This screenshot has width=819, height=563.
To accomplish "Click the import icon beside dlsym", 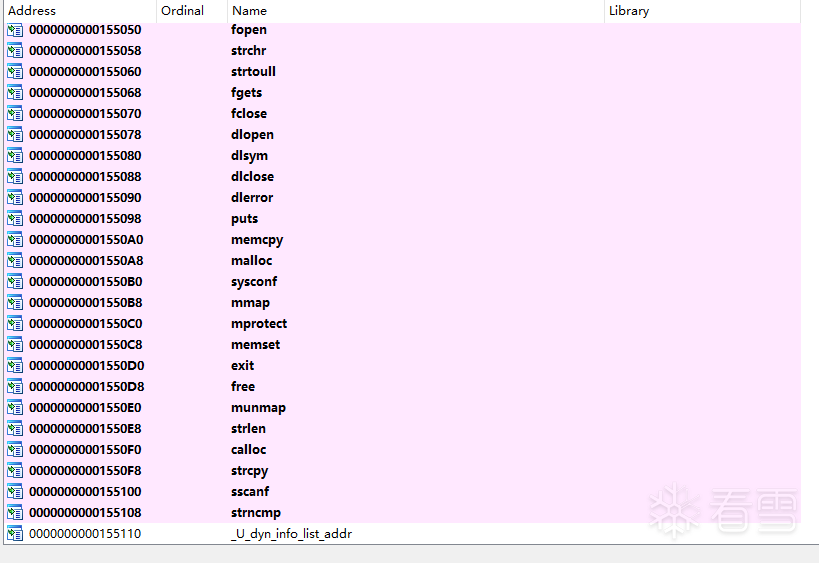I will point(15,156).
